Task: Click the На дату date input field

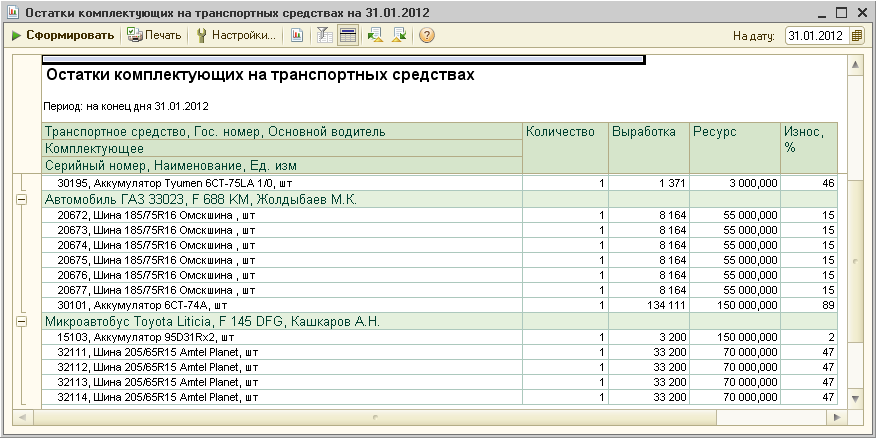Action: [x=816, y=35]
